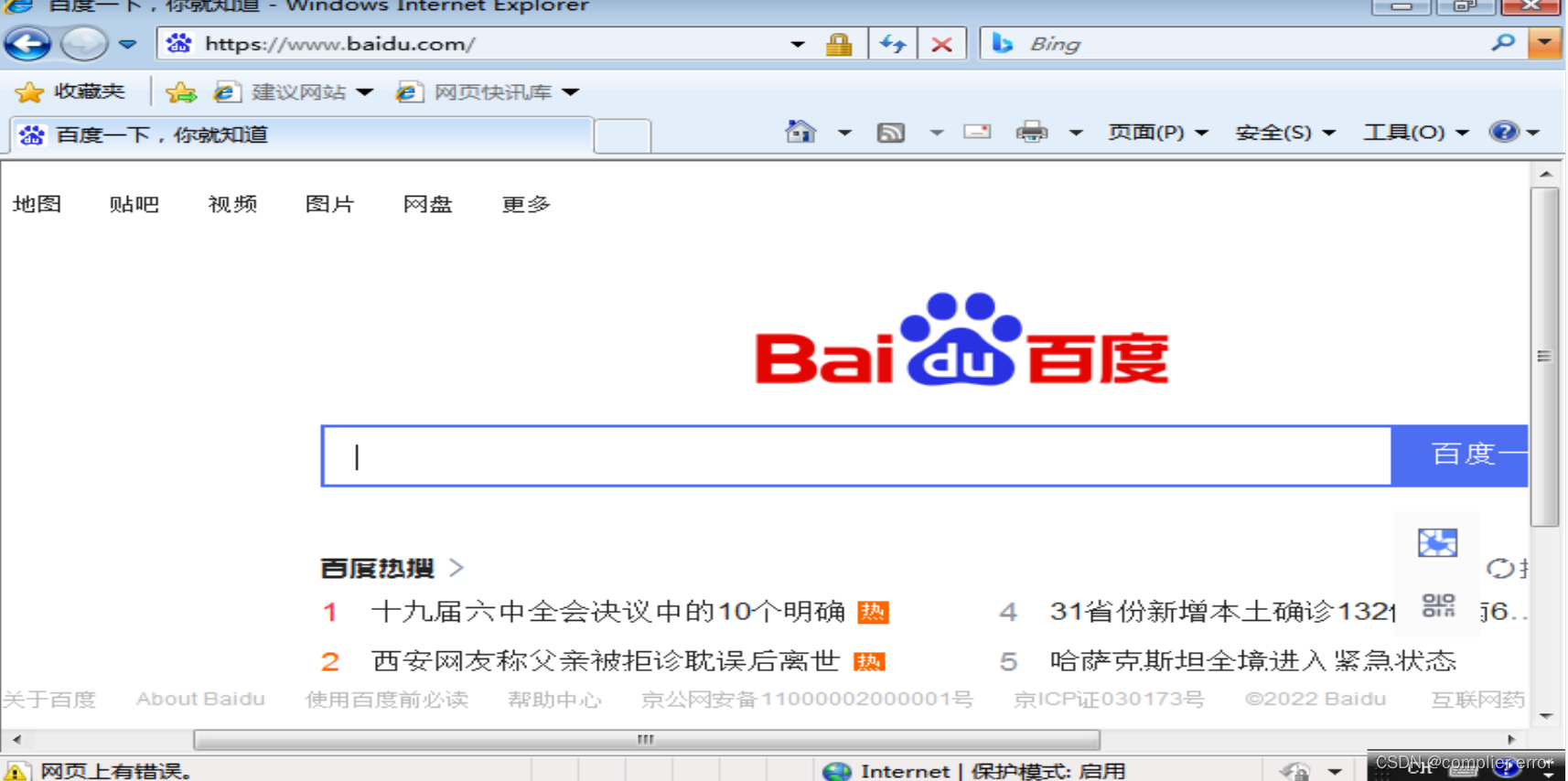This screenshot has width=1568, height=781.
Task: Click the read mail icon
Action: pos(977,132)
